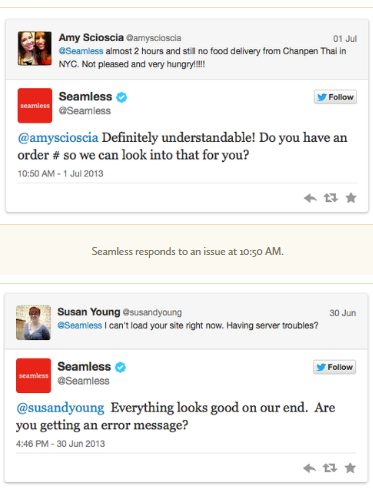Click @Seamless mention in Amy Scioscia's tweet
The width and height of the screenshot is (373, 488).
coord(81,51)
